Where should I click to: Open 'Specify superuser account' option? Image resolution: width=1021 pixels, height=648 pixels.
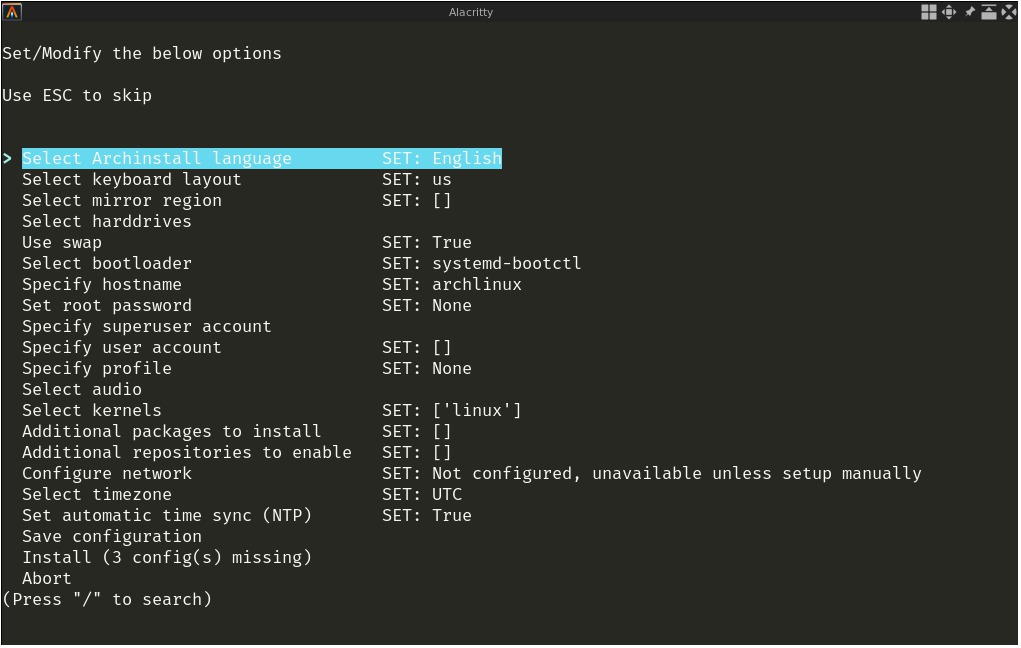[147, 326]
